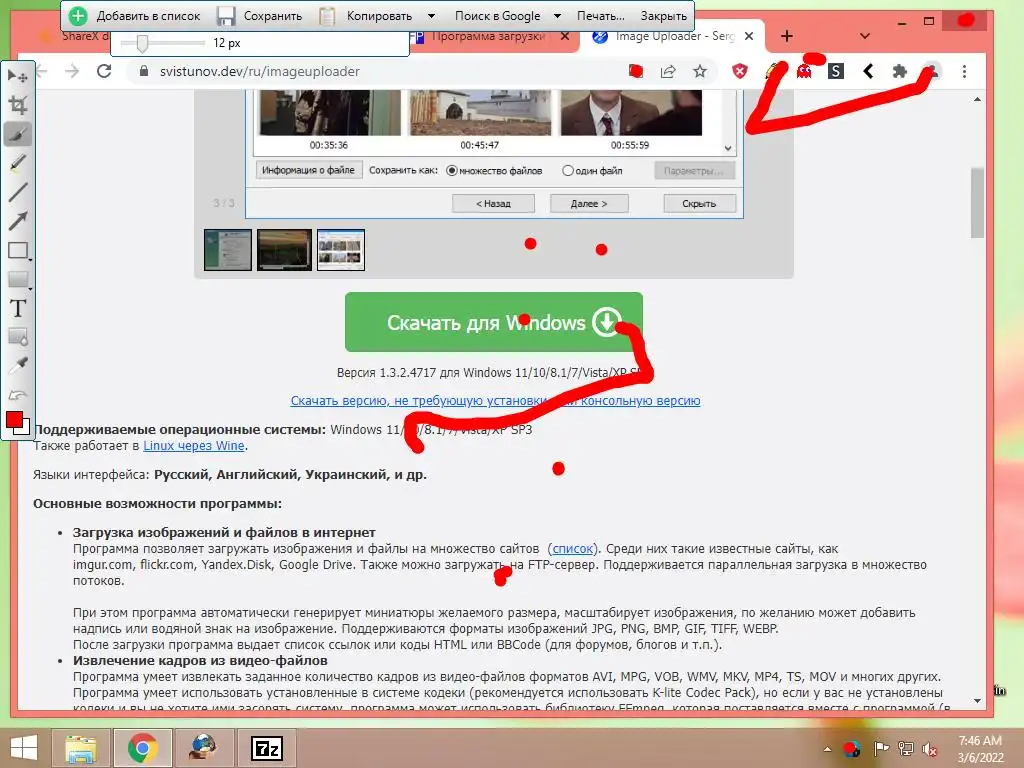This screenshot has height=768, width=1024.
Task: Open the Chrome Extensions puzzle menu
Action: (900, 71)
